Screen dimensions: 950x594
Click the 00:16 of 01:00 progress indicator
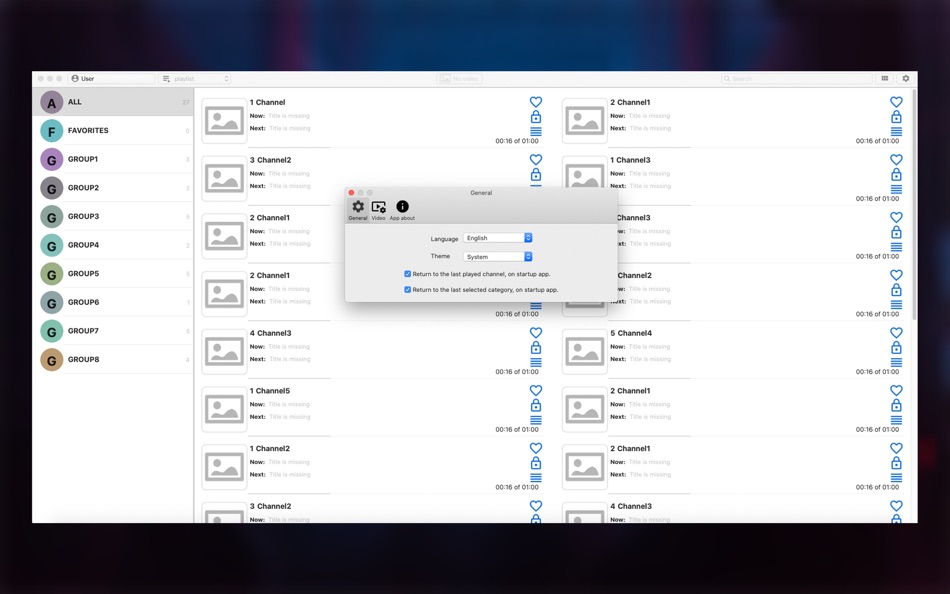pos(516,142)
